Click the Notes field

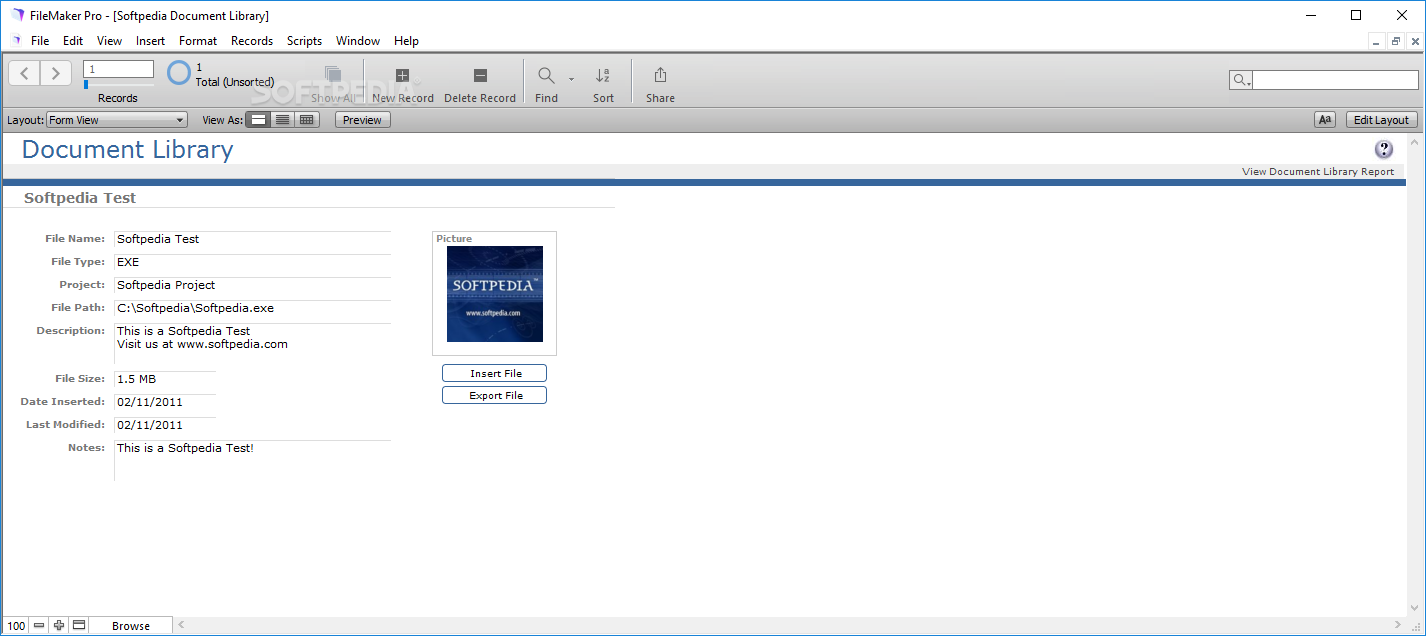click(253, 460)
